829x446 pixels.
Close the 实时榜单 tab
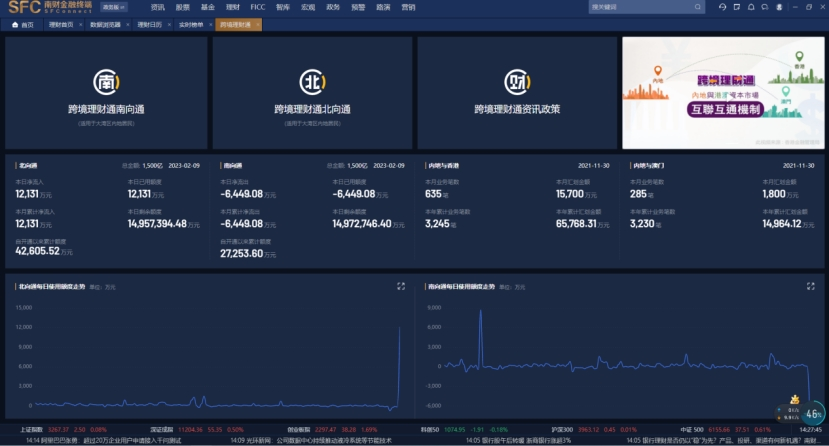[x=210, y=25]
